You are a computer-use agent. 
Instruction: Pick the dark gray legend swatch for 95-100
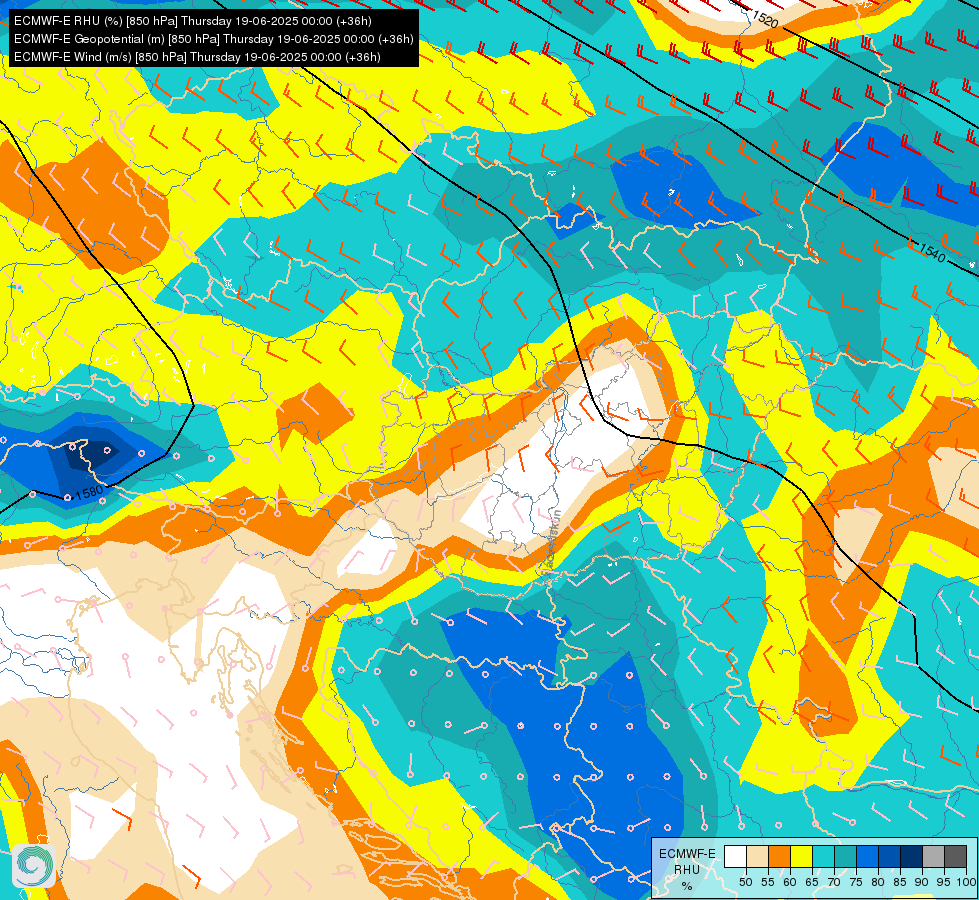pyautogui.click(x=955, y=856)
